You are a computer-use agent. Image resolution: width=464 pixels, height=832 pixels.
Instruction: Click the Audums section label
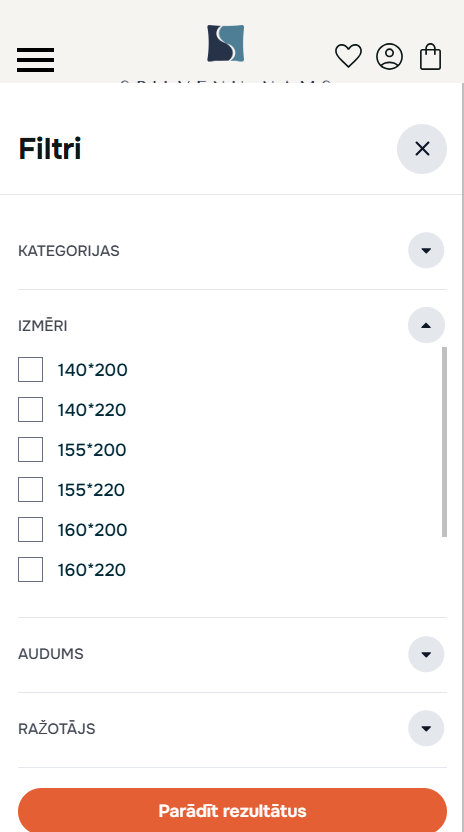(51, 654)
